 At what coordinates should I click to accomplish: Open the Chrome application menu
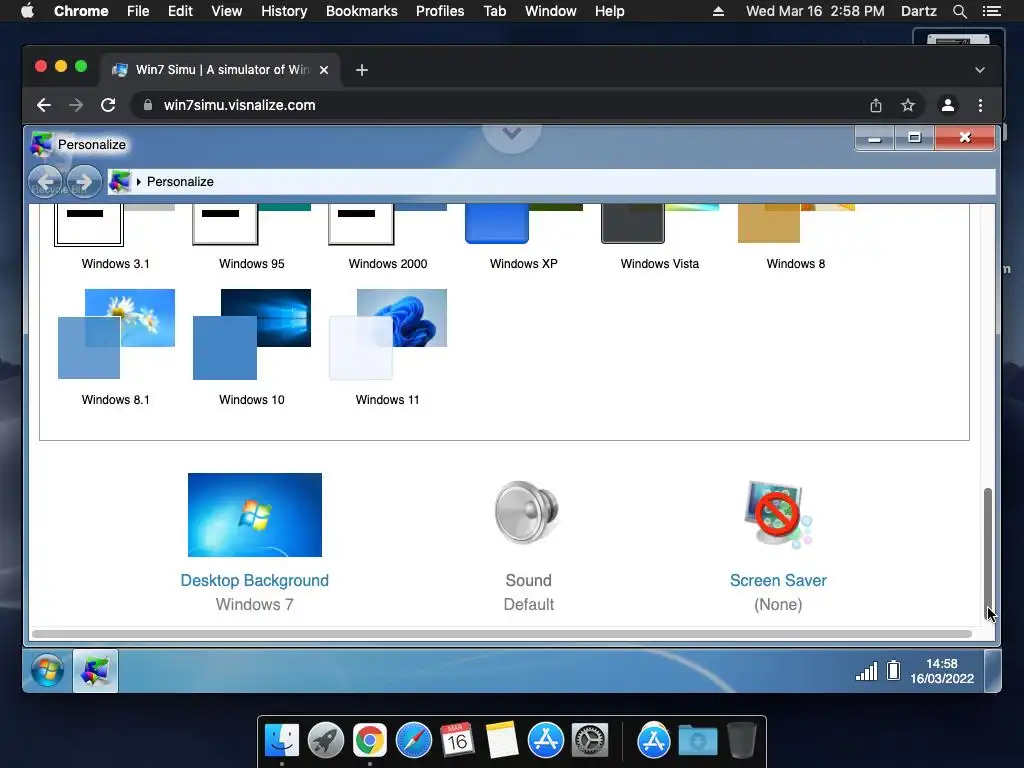click(81, 11)
